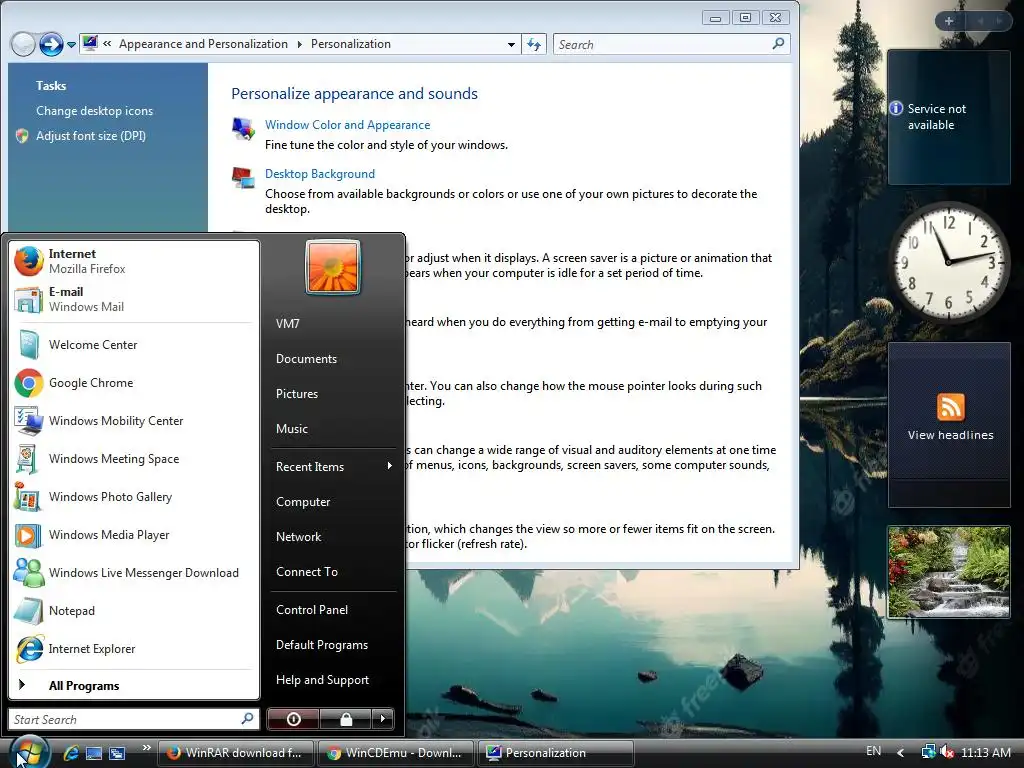Click the network tray icon
The width and height of the screenshot is (1024, 768).
(928, 752)
